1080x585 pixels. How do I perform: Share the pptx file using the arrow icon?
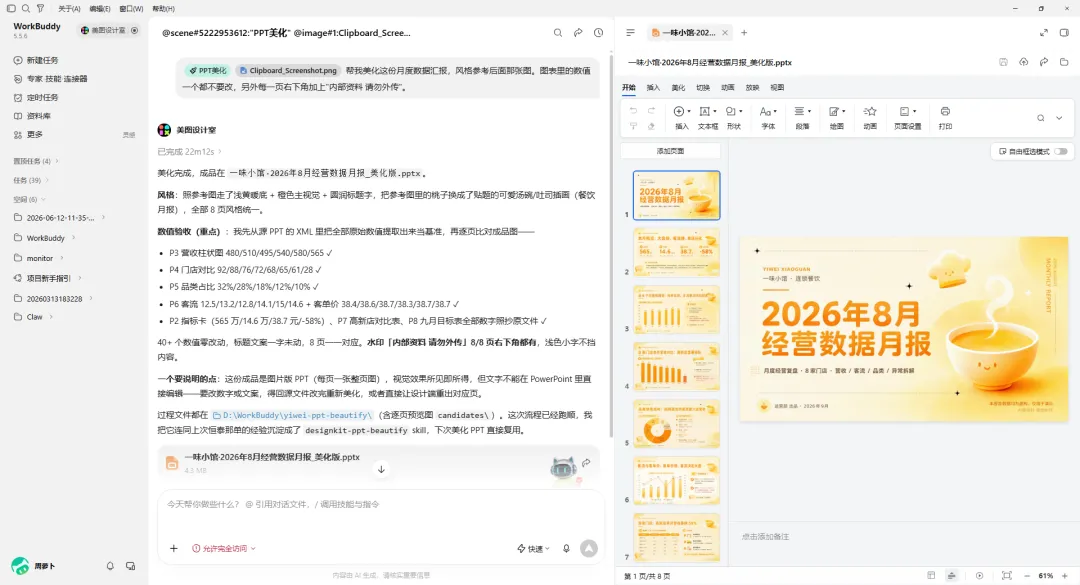tap(1044, 62)
